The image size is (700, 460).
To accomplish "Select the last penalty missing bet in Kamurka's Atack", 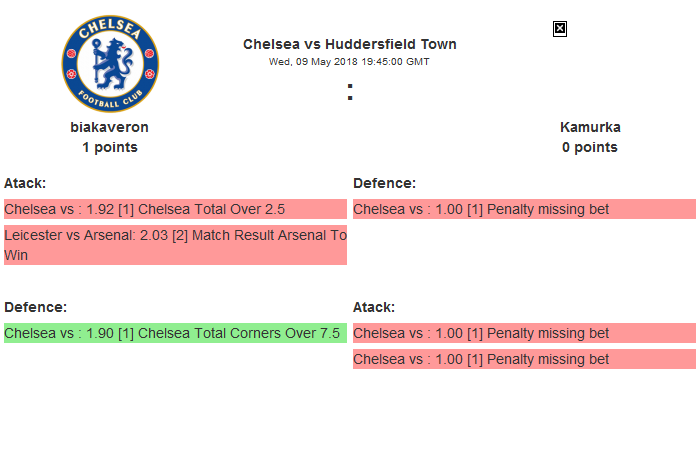I will [523, 359].
